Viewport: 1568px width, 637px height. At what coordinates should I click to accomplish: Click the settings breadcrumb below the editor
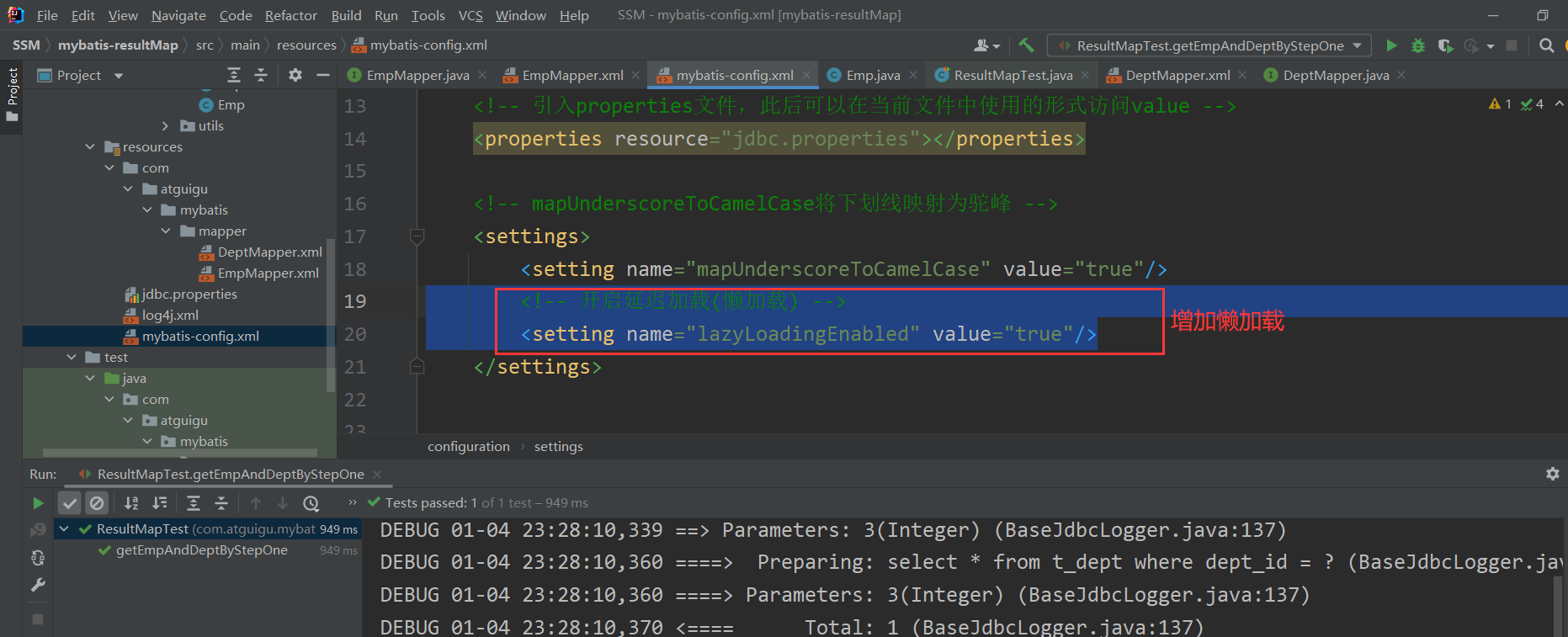click(x=559, y=446)
